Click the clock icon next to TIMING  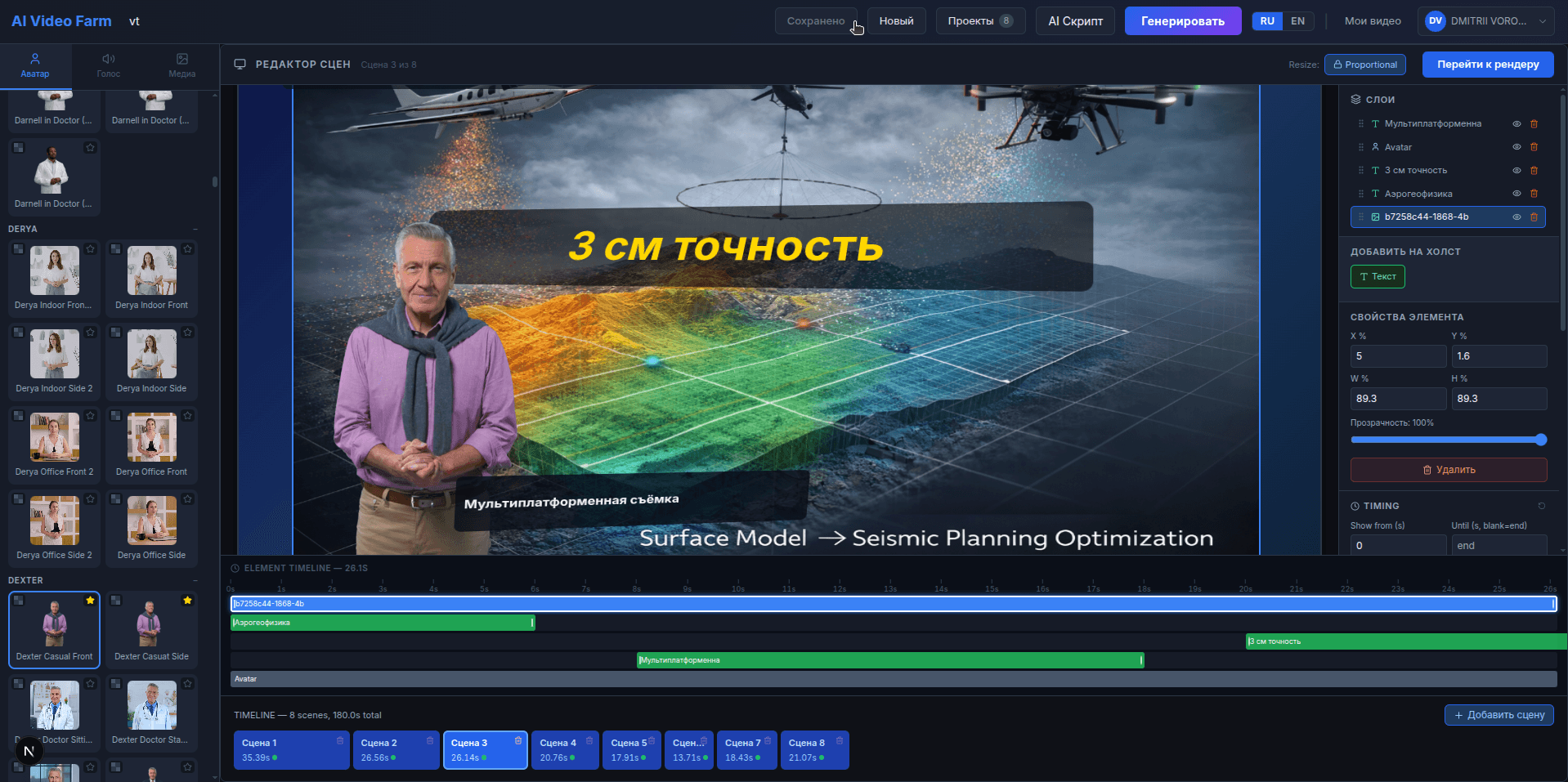pos(1356,505)
